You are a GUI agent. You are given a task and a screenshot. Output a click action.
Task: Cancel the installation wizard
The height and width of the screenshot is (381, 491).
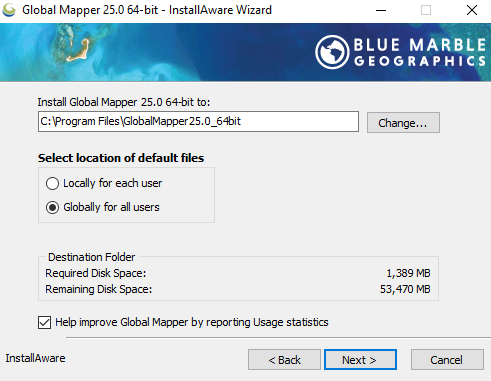[447, 360]
